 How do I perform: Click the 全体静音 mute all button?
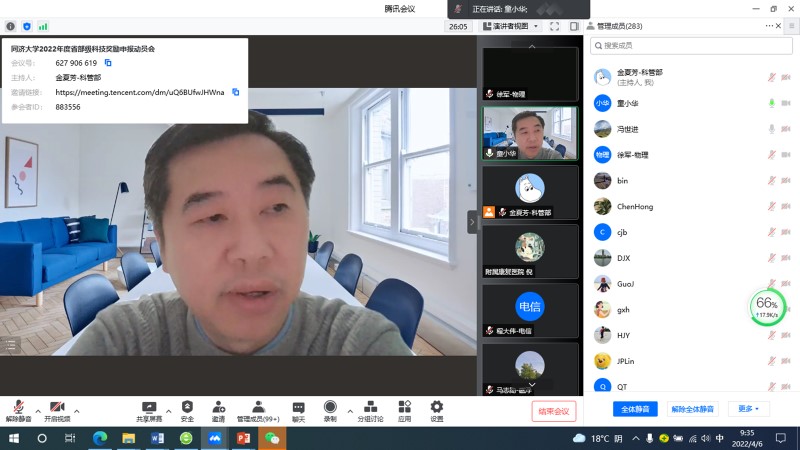[635, 409]
